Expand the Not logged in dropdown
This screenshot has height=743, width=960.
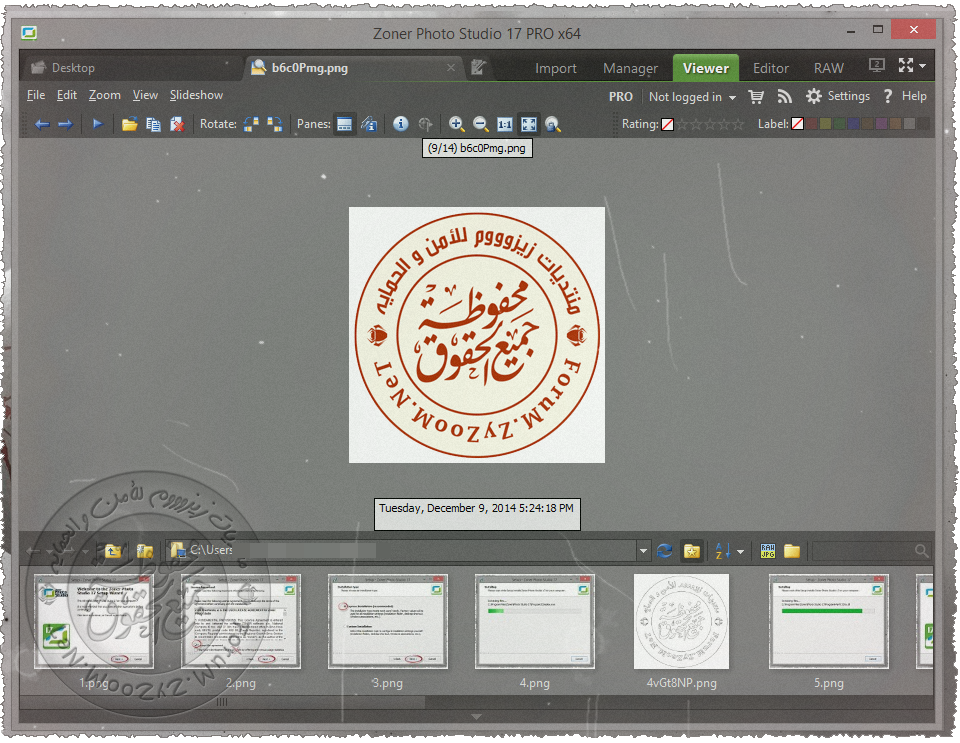692,97
